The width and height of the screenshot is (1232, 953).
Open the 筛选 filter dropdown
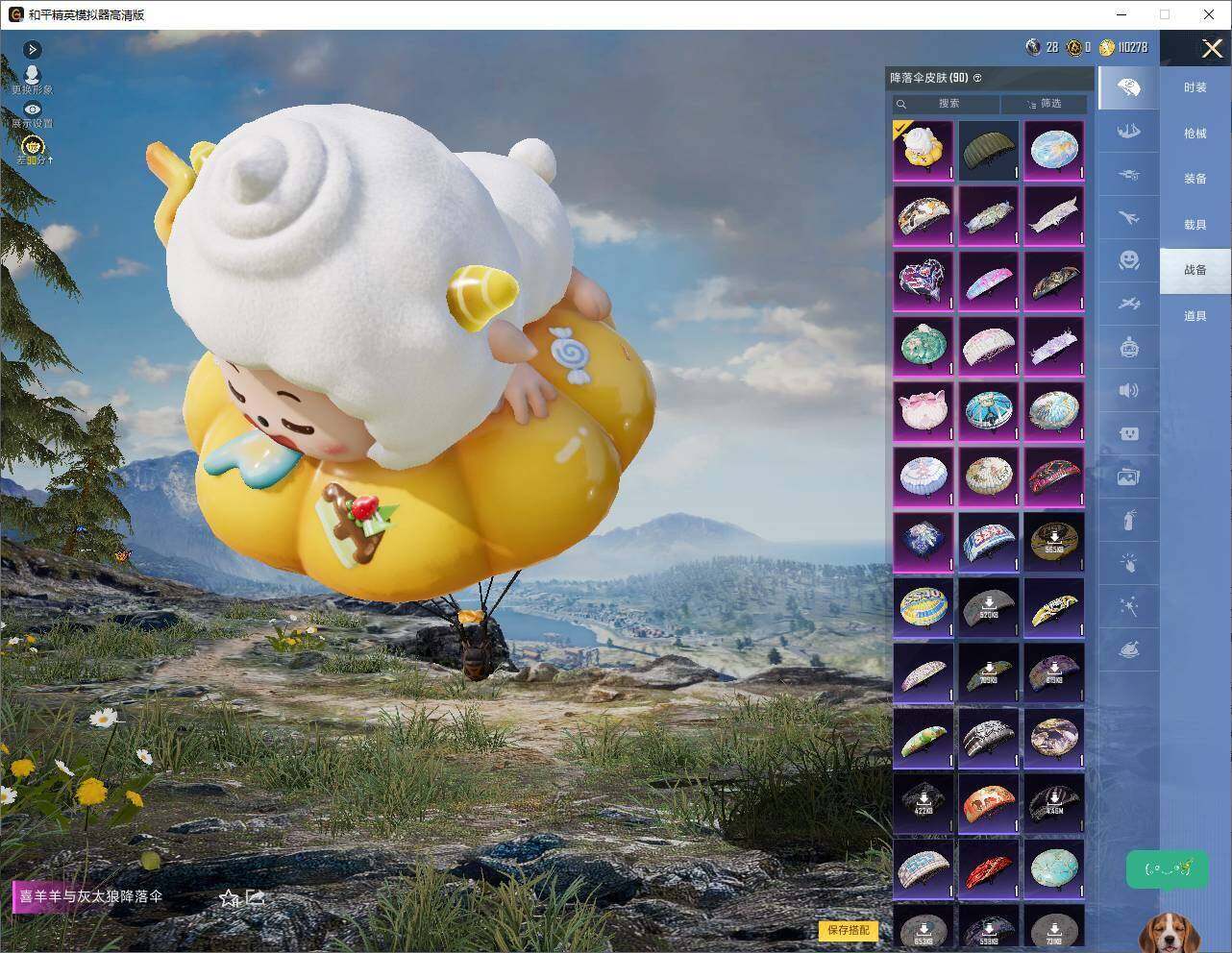point(1044,104)
